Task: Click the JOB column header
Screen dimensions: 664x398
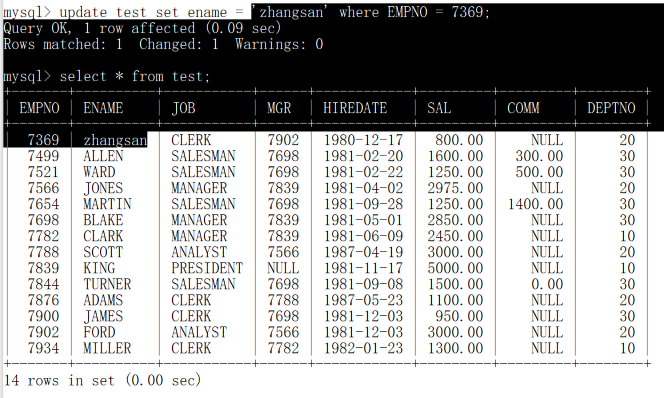Action: 183,108
